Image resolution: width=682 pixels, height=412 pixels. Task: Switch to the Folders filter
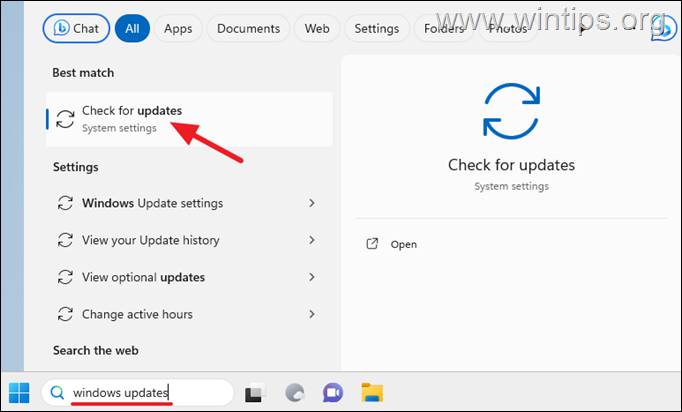[x=444, y=28]
